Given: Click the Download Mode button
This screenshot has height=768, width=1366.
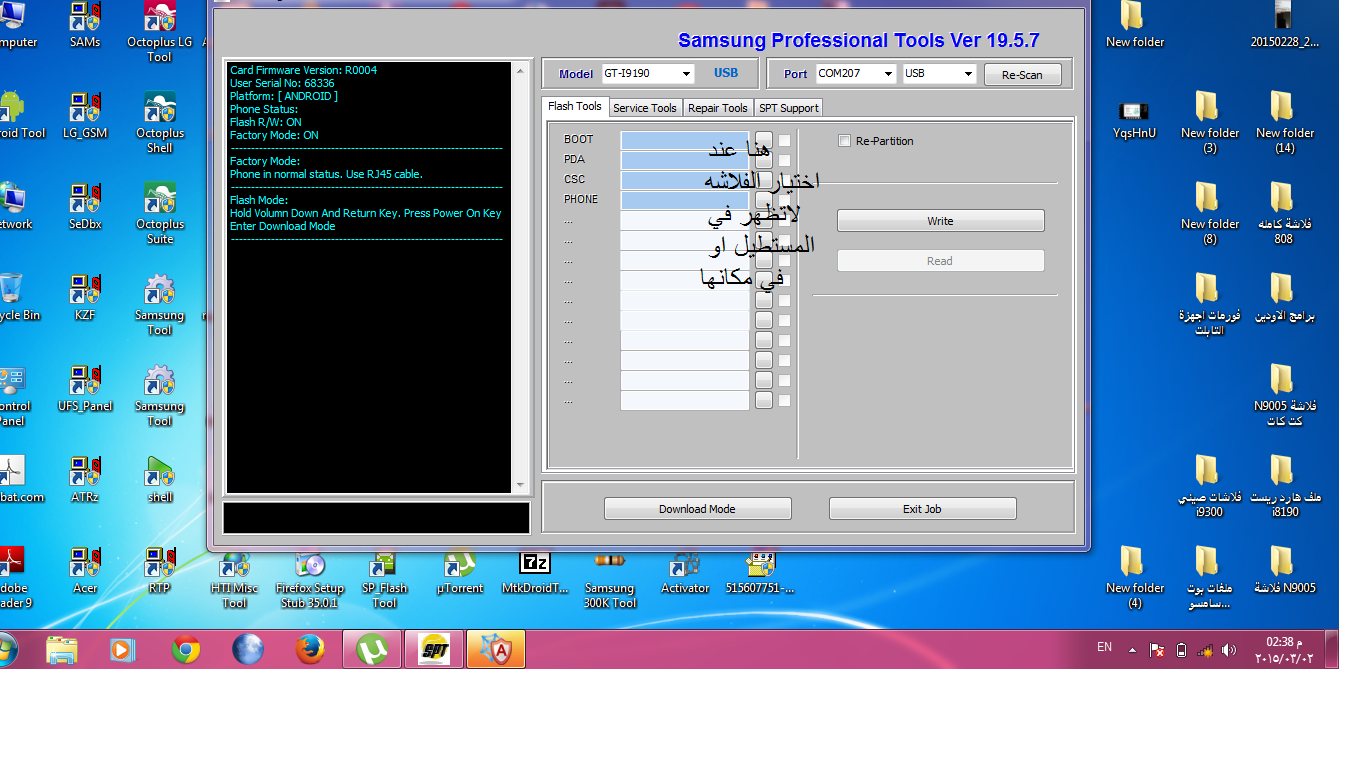Looking at the screenshot, I should (x=697, y=509).
